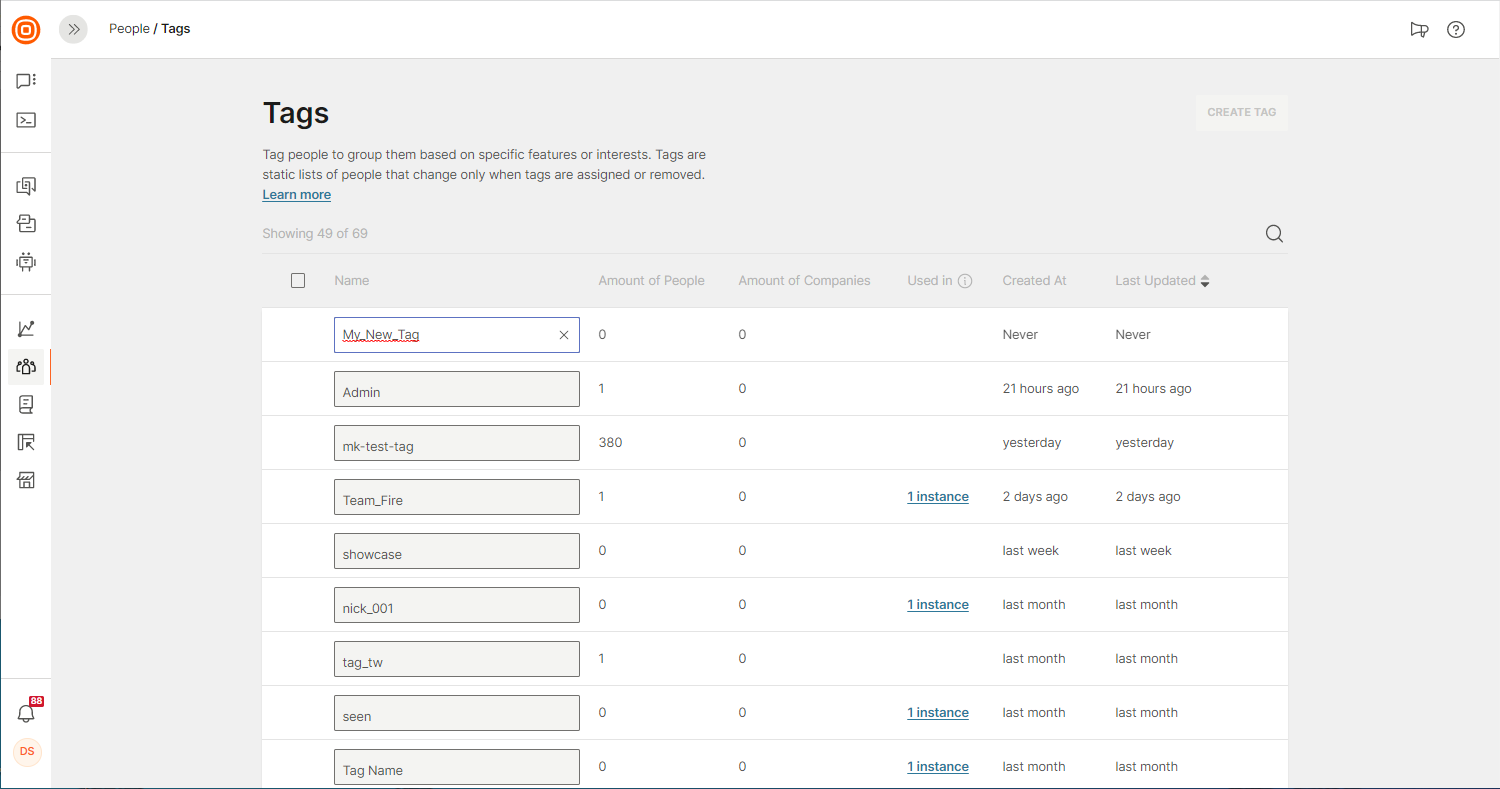Click the orange app logo

coord(26,30)
